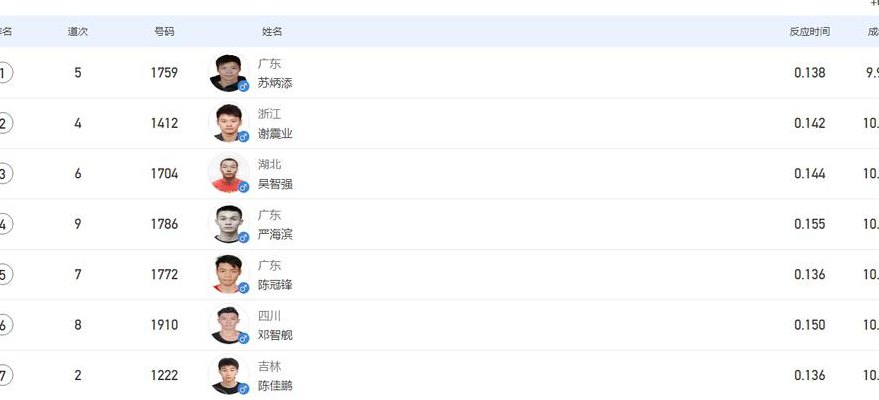Click the 姓名 column header

coord(272,32)
